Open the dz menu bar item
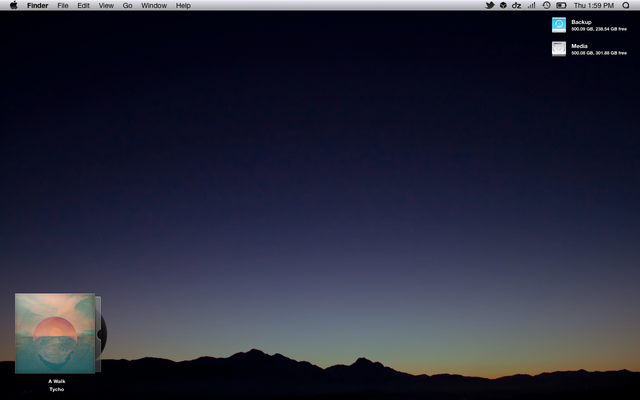 [517, 5]
